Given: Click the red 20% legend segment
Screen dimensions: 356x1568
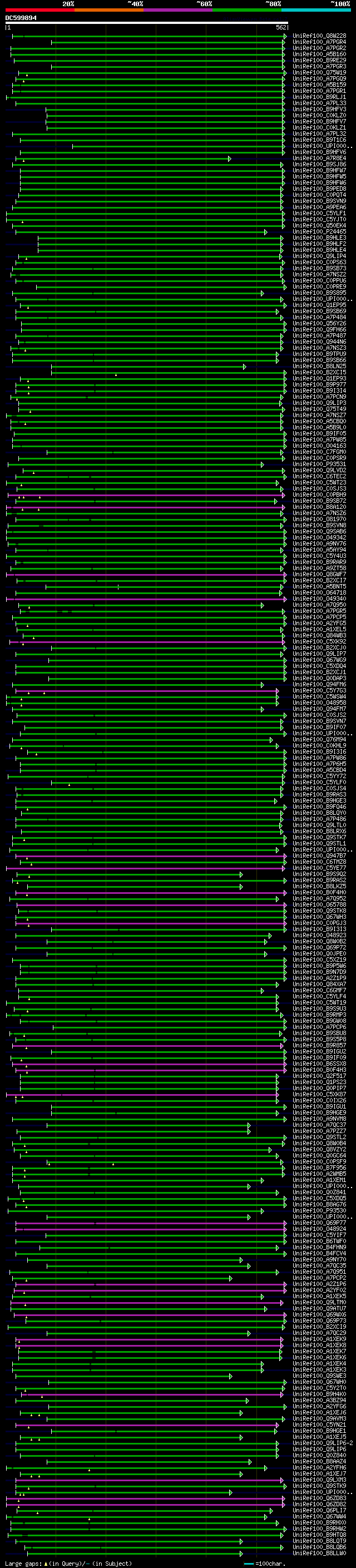Looking at the screenshot, I should 40,10.
